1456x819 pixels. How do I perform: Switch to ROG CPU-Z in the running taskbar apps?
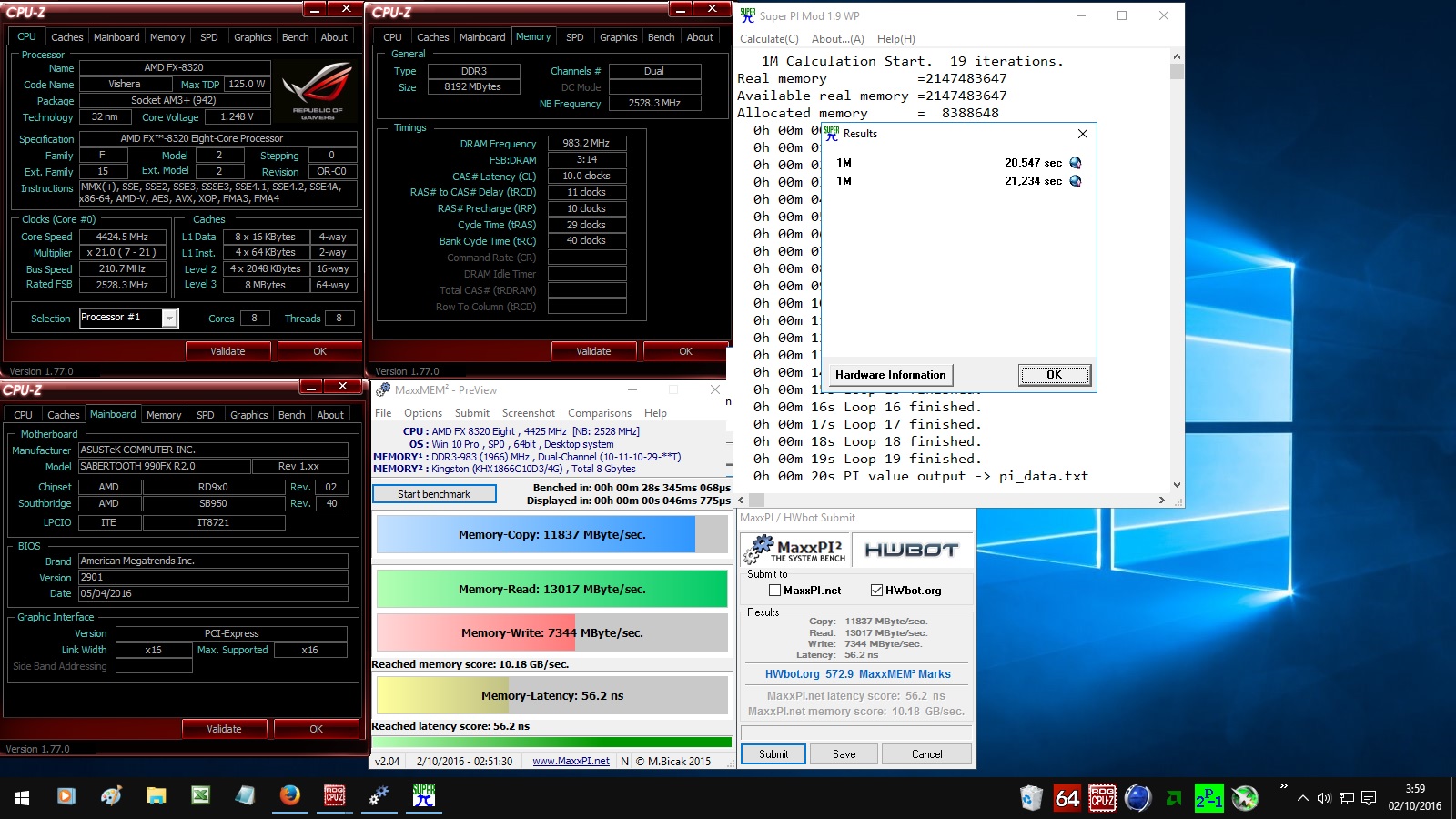(x=334, y=796)
